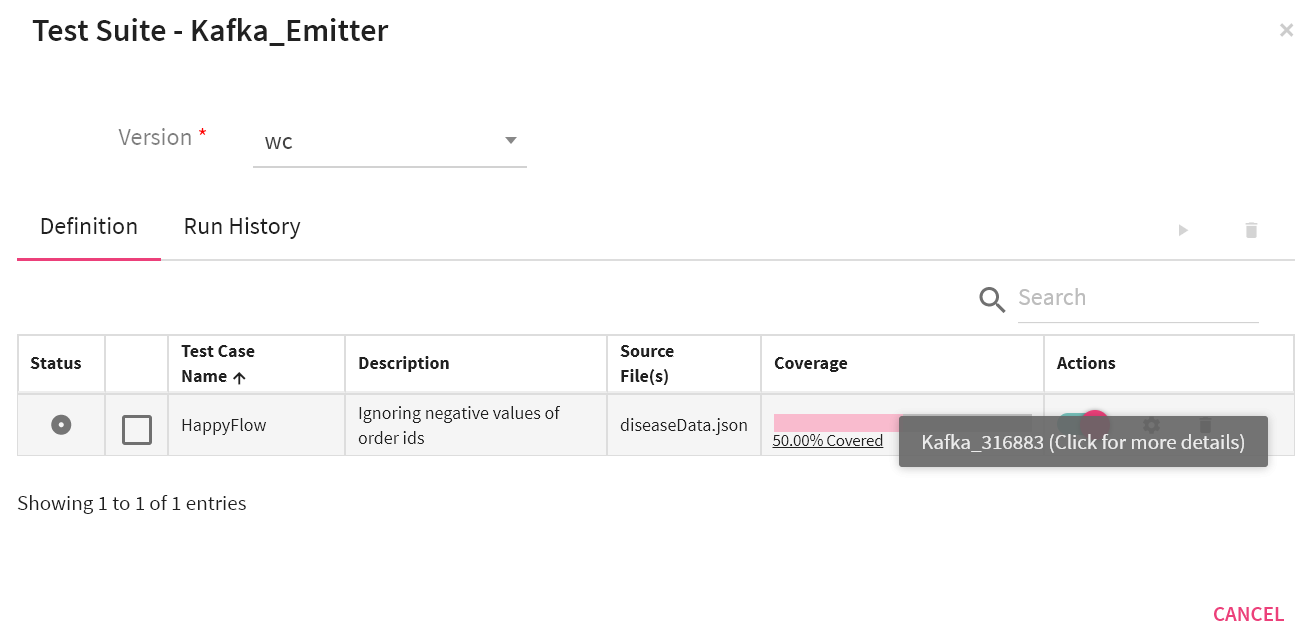This screenshot has width=1312, height=637.
Task: Expand the Version dropdown showing wc
Action: point(510,141)
